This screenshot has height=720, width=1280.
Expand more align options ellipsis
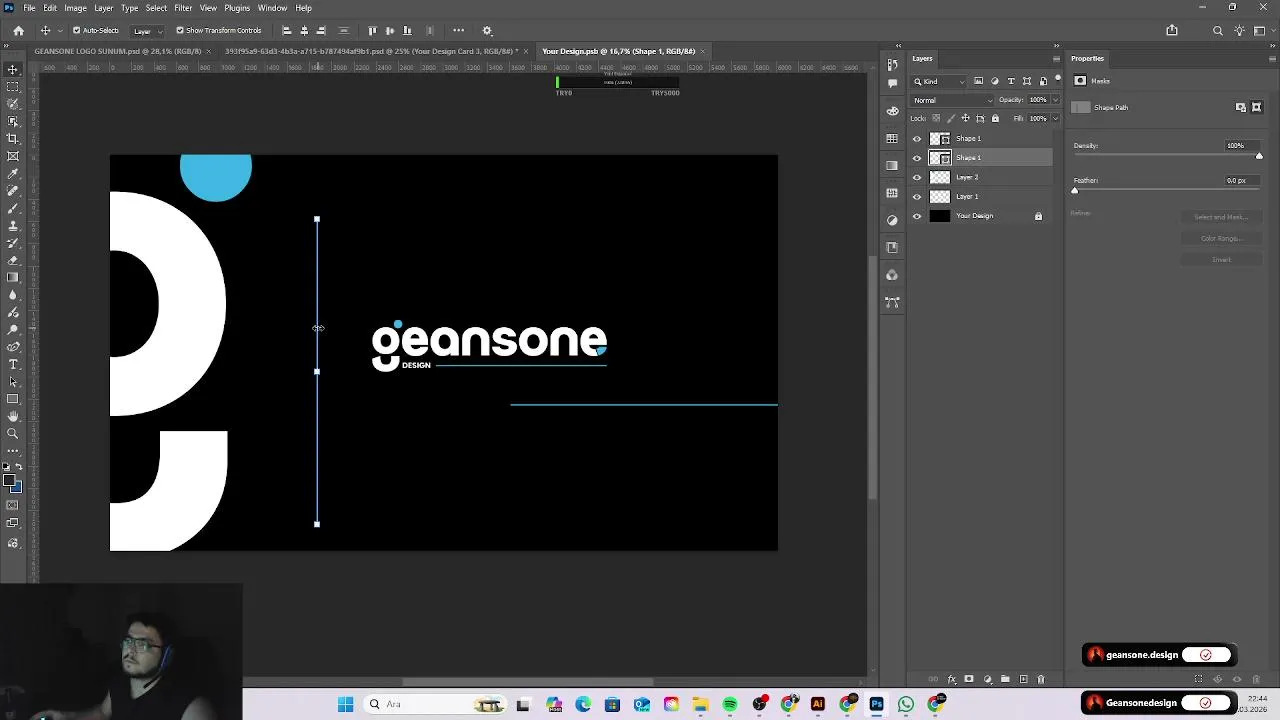tap(459, 31)
